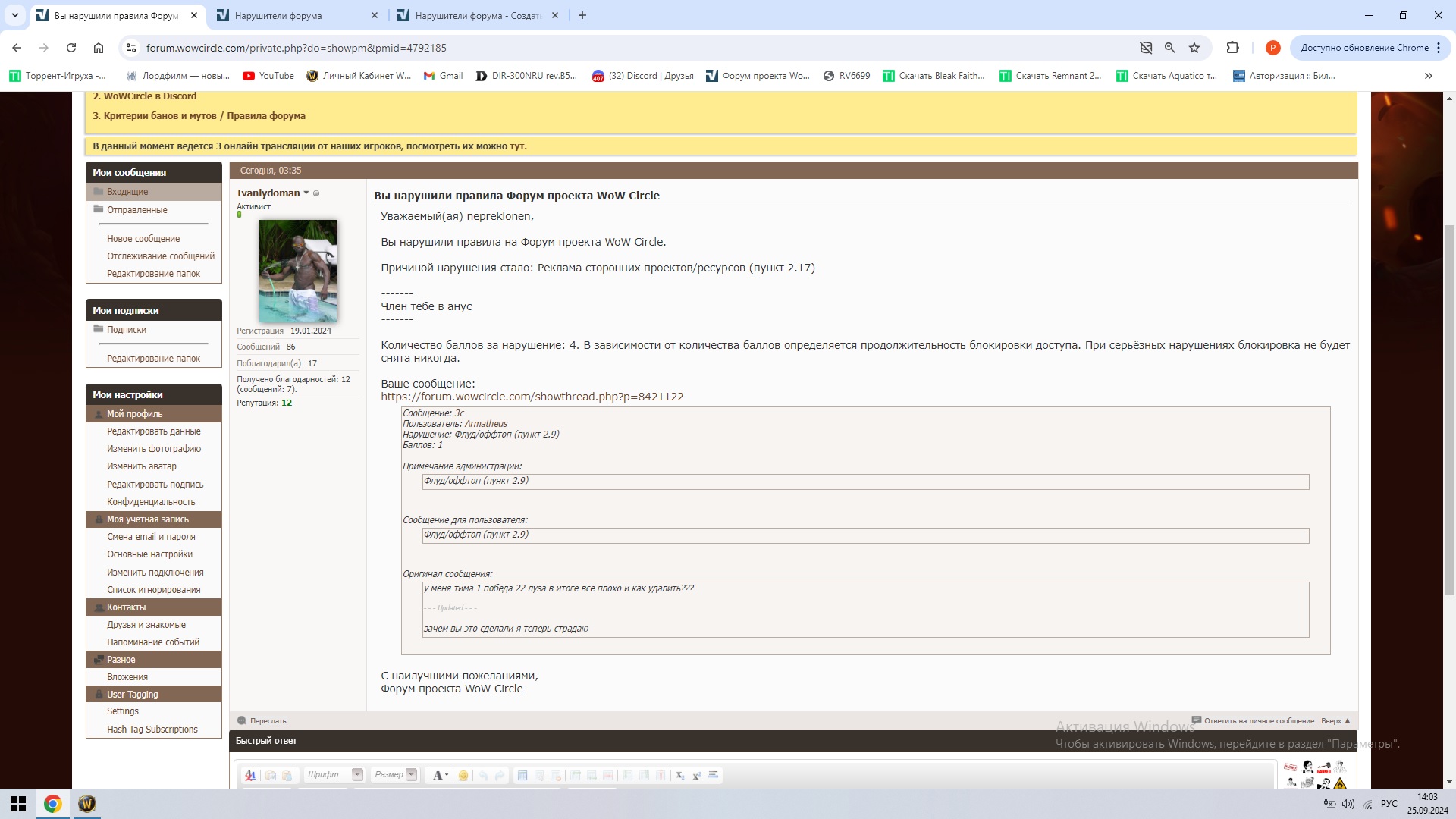Apply subscript formatting in editor toolbar

tap(679, 775)
